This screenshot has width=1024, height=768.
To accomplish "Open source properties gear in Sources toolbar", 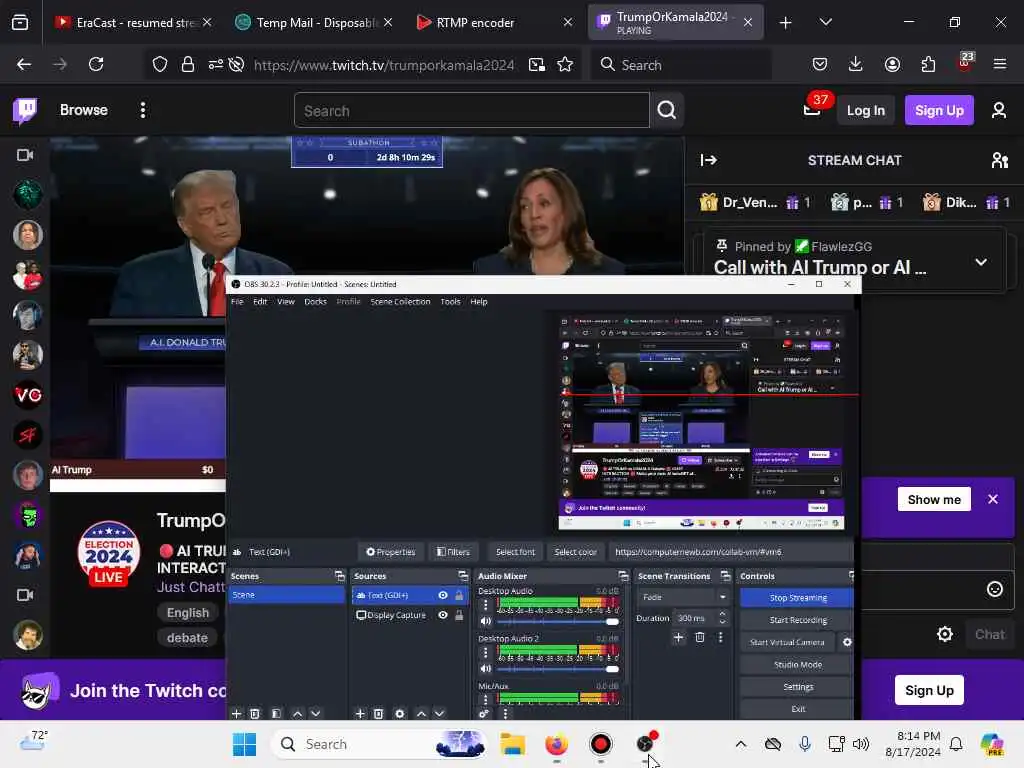I will coord(400,714).
